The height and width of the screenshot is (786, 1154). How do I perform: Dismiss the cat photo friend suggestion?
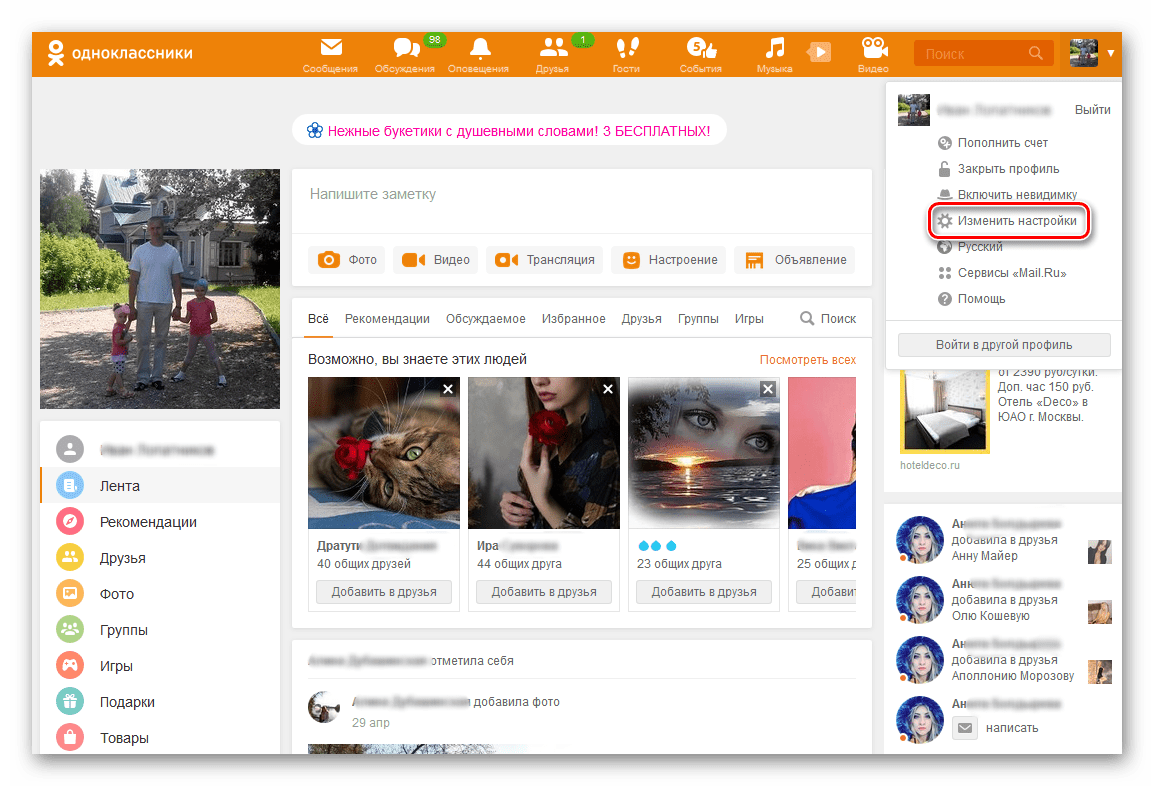(447, 389)
